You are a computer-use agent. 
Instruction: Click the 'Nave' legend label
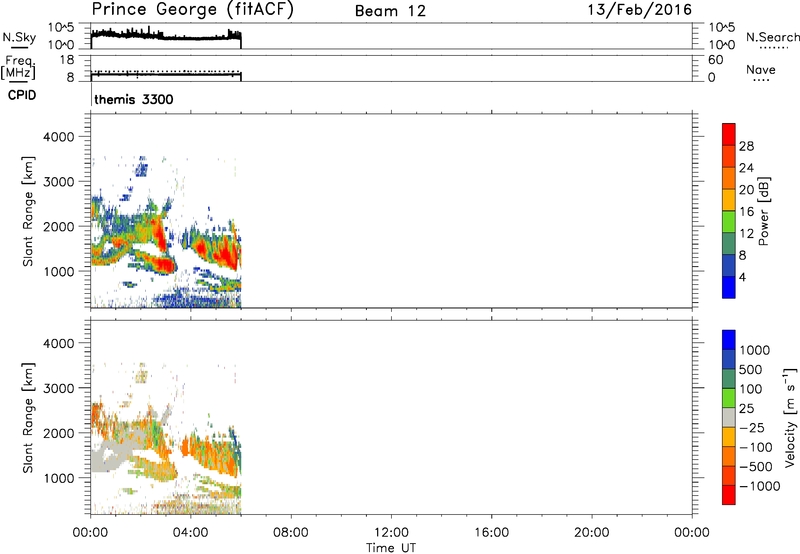[761, 70]
